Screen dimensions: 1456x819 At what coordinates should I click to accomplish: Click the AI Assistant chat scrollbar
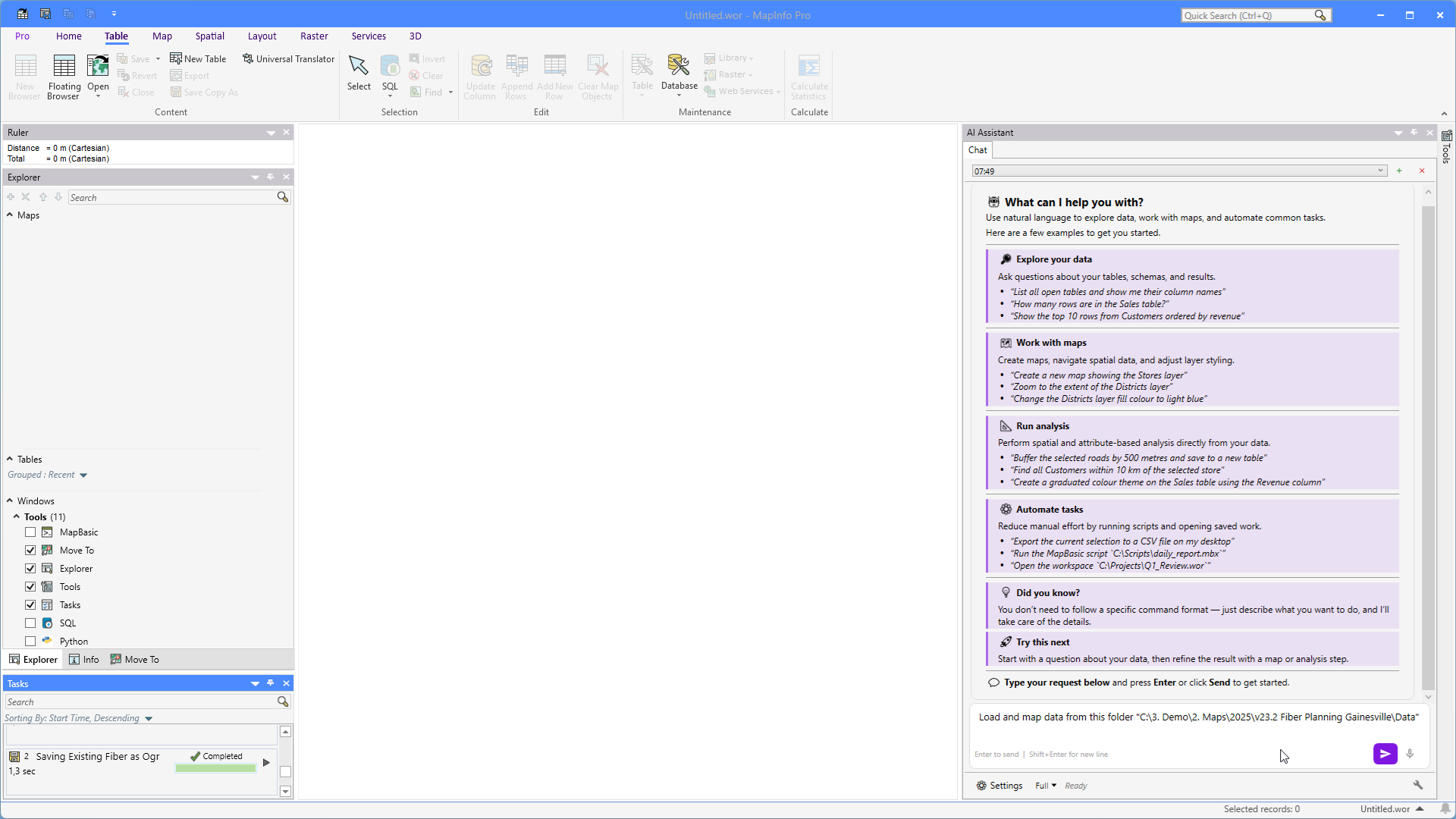[1428, 447]
